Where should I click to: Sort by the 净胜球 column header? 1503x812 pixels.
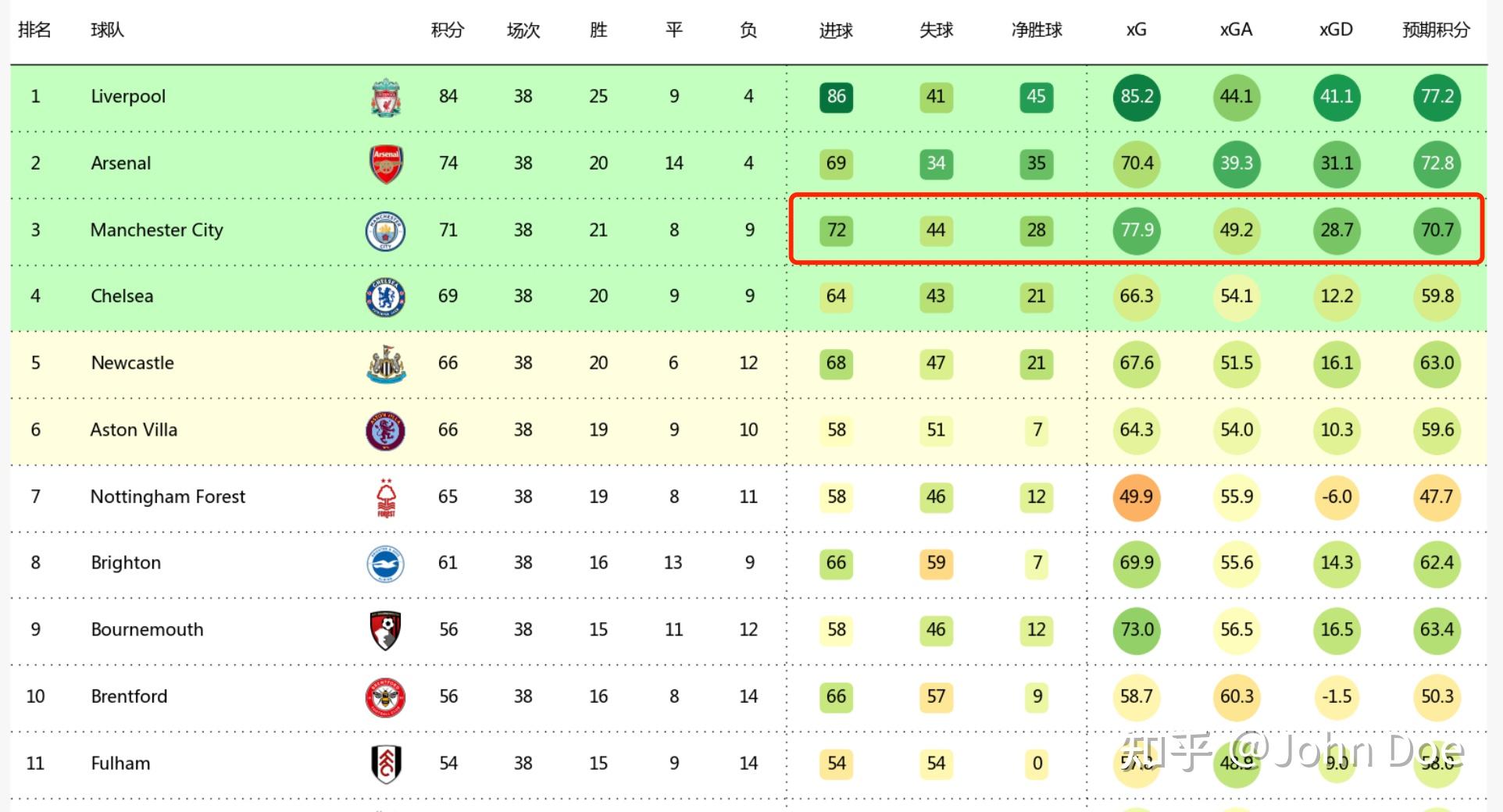pyautogui.click(x=1036, y=30)
